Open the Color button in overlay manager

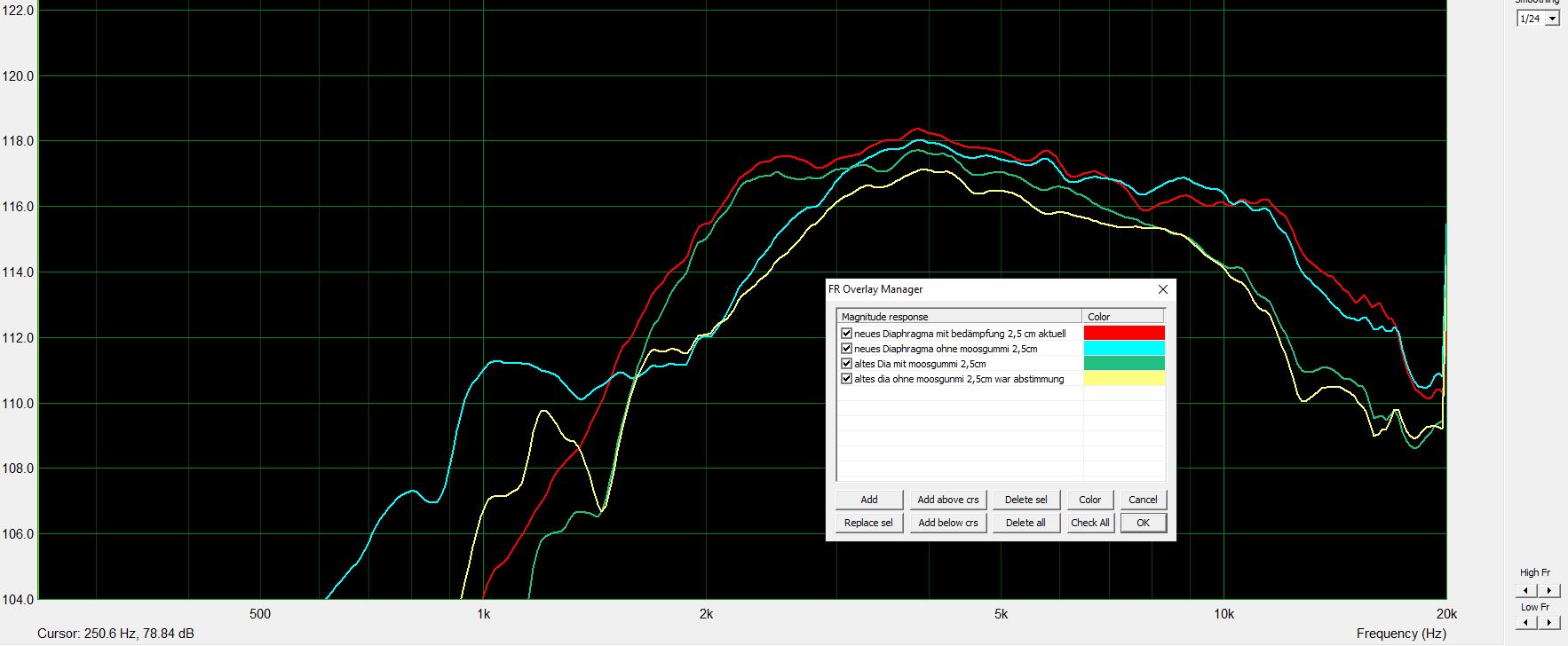click(1089, 500)
